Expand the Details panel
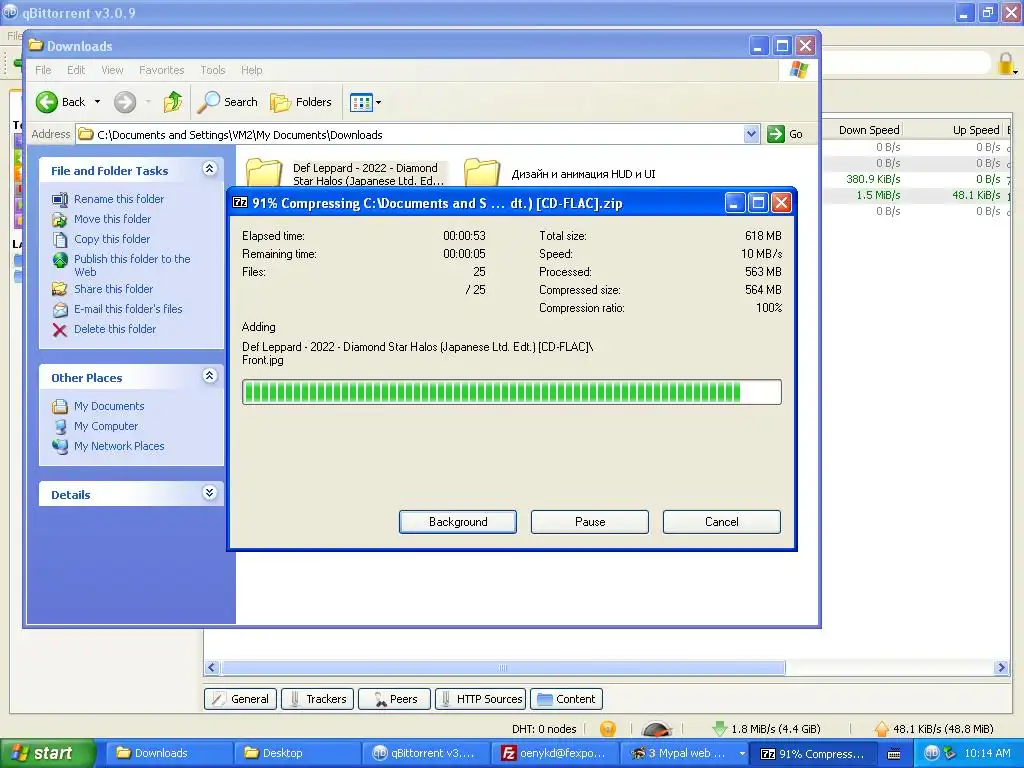 coord(209,492)
